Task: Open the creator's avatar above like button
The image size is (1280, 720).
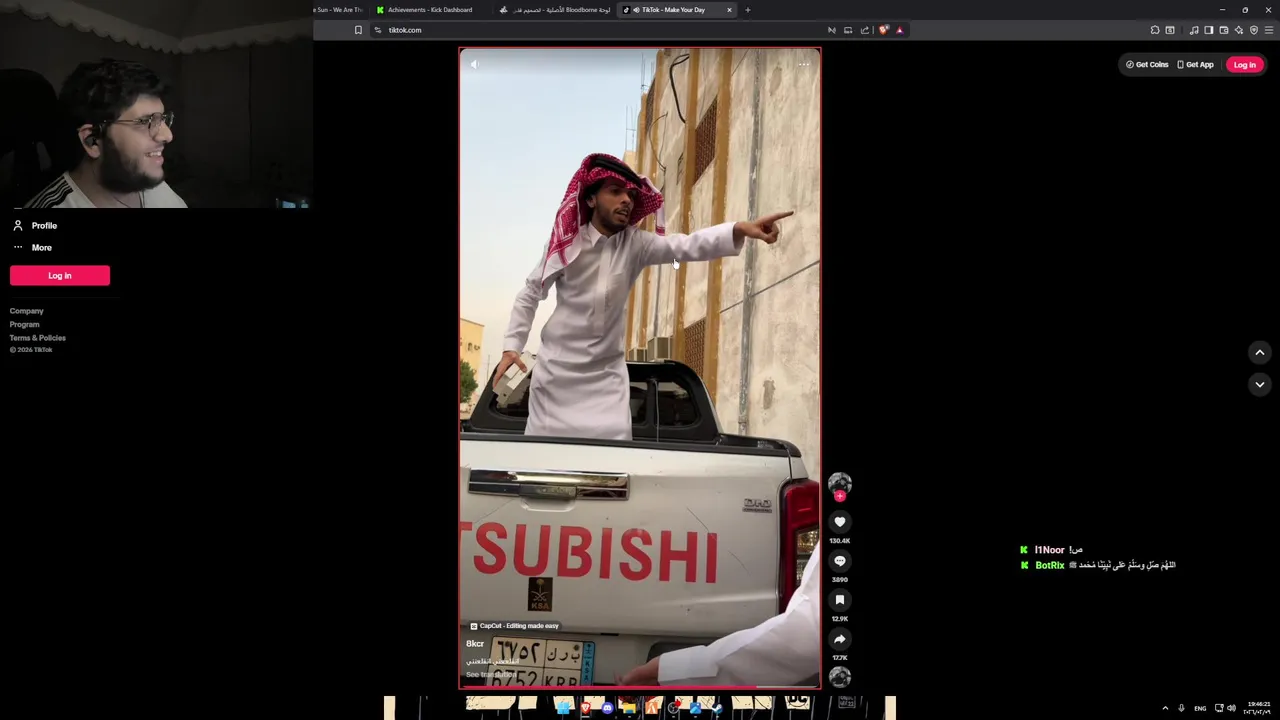Action: pos(840,483)
